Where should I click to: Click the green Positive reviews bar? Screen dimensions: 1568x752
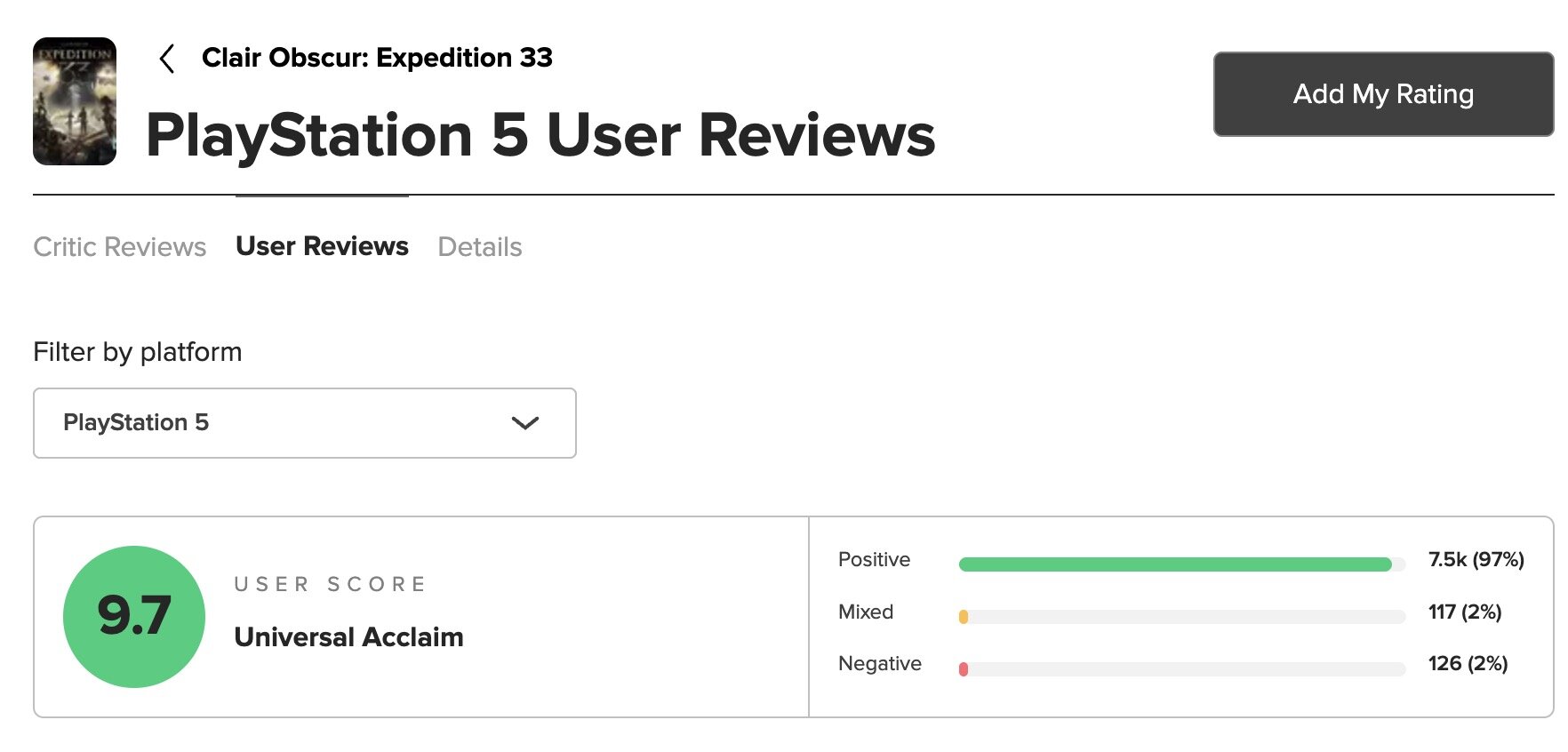[1173, 564]
